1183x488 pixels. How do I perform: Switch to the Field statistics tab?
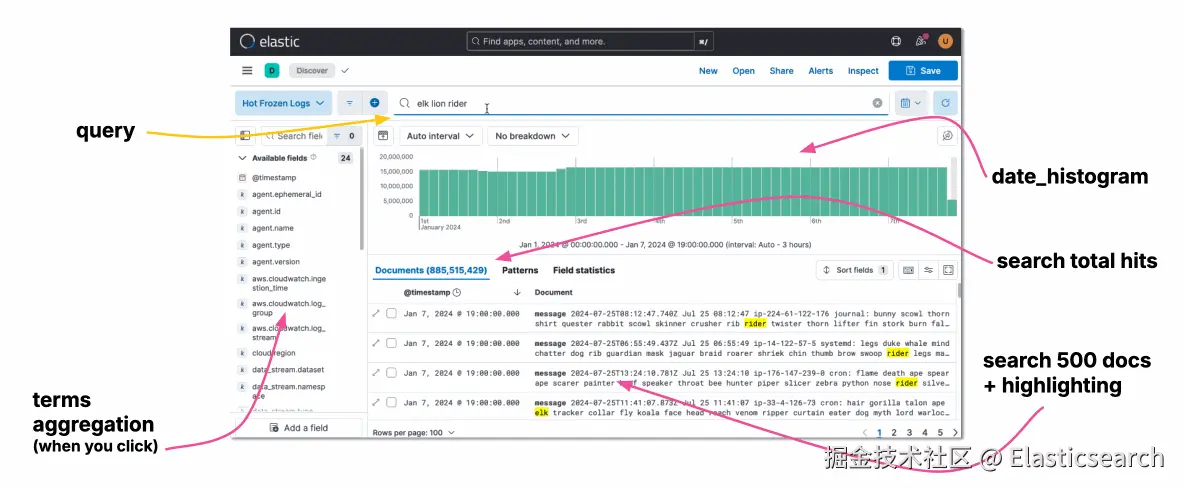(584, 270)
